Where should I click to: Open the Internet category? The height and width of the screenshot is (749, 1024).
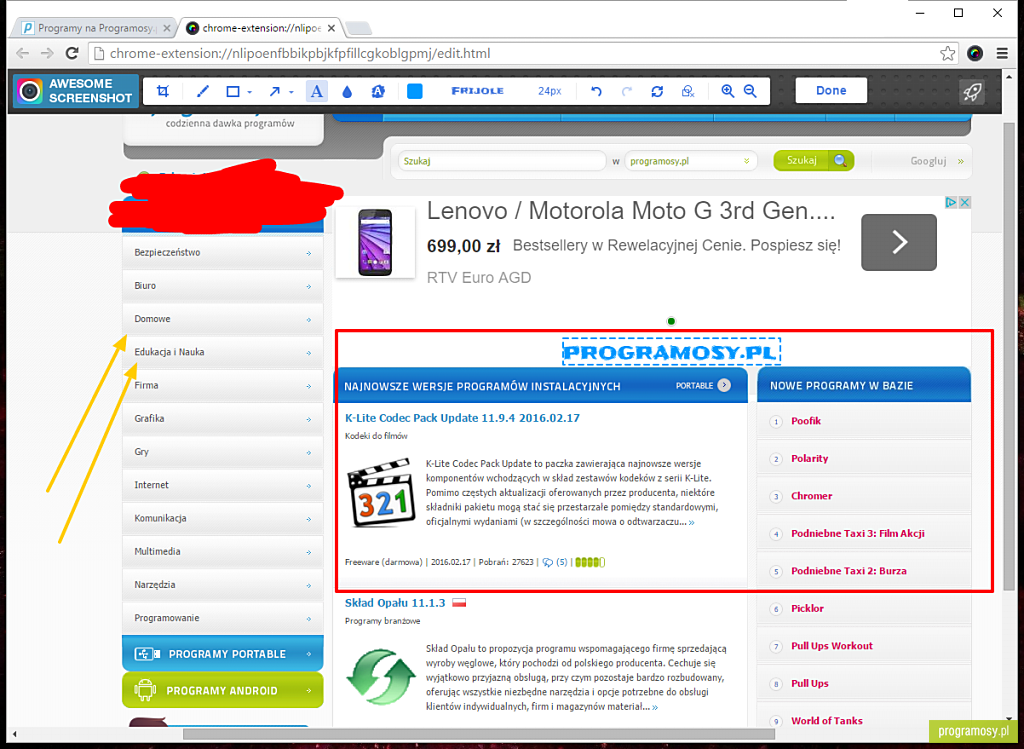point(223,485)
